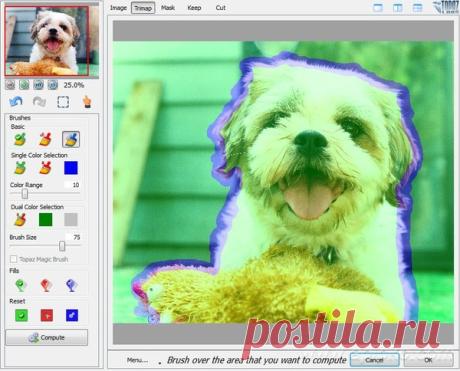Click the Color Range value field
The width and height of the screenshot is (460, 371).
(72, 185)
